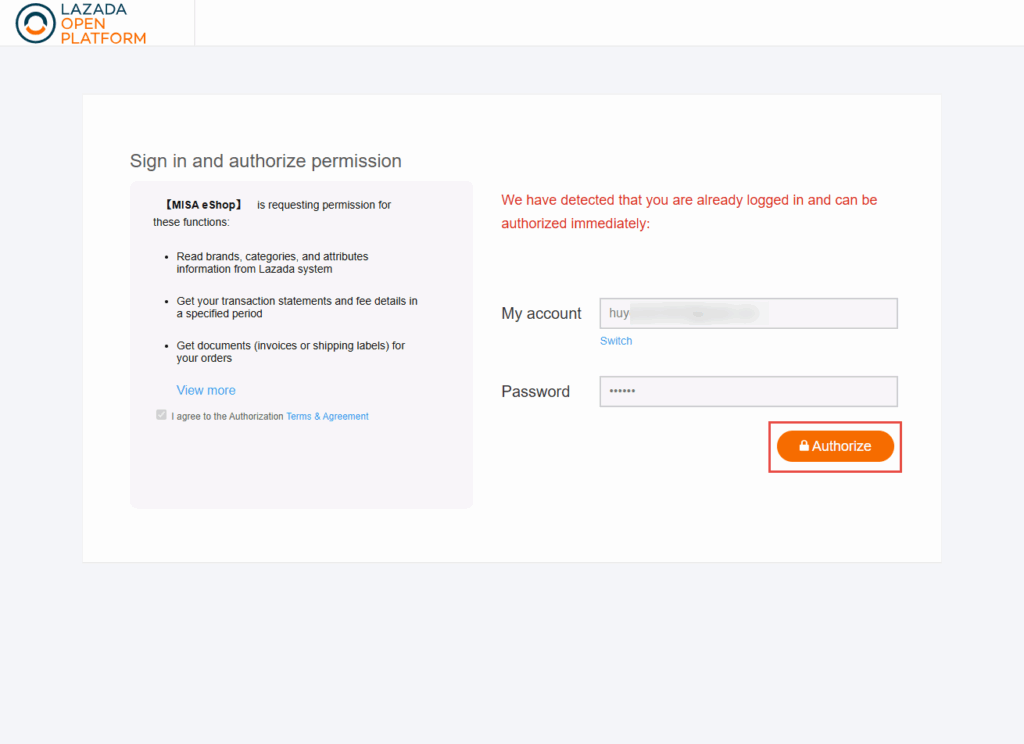Click the Sign in and authorize heading
This screenshot has width=1024, height=744.
265,161
